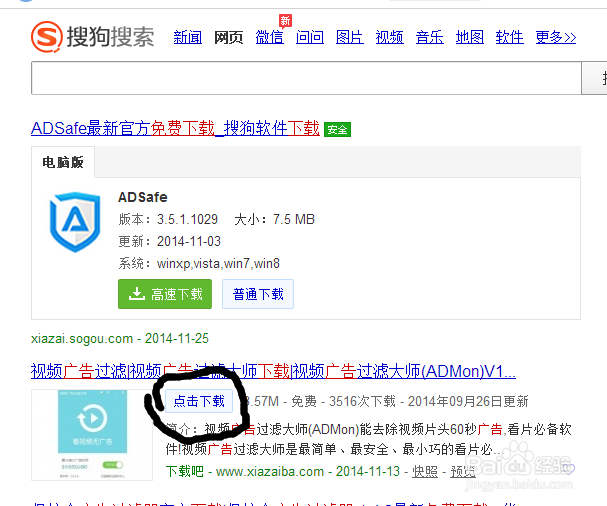The image size is (607, 506).
Task: Open the ADMon software thumbnail image
Action: click(92, 435)
